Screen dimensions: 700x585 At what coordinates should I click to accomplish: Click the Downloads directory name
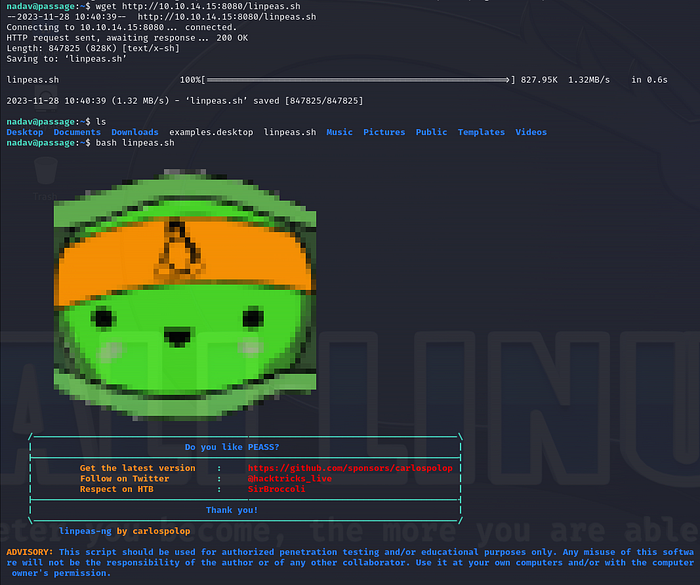tap(135, 132)
